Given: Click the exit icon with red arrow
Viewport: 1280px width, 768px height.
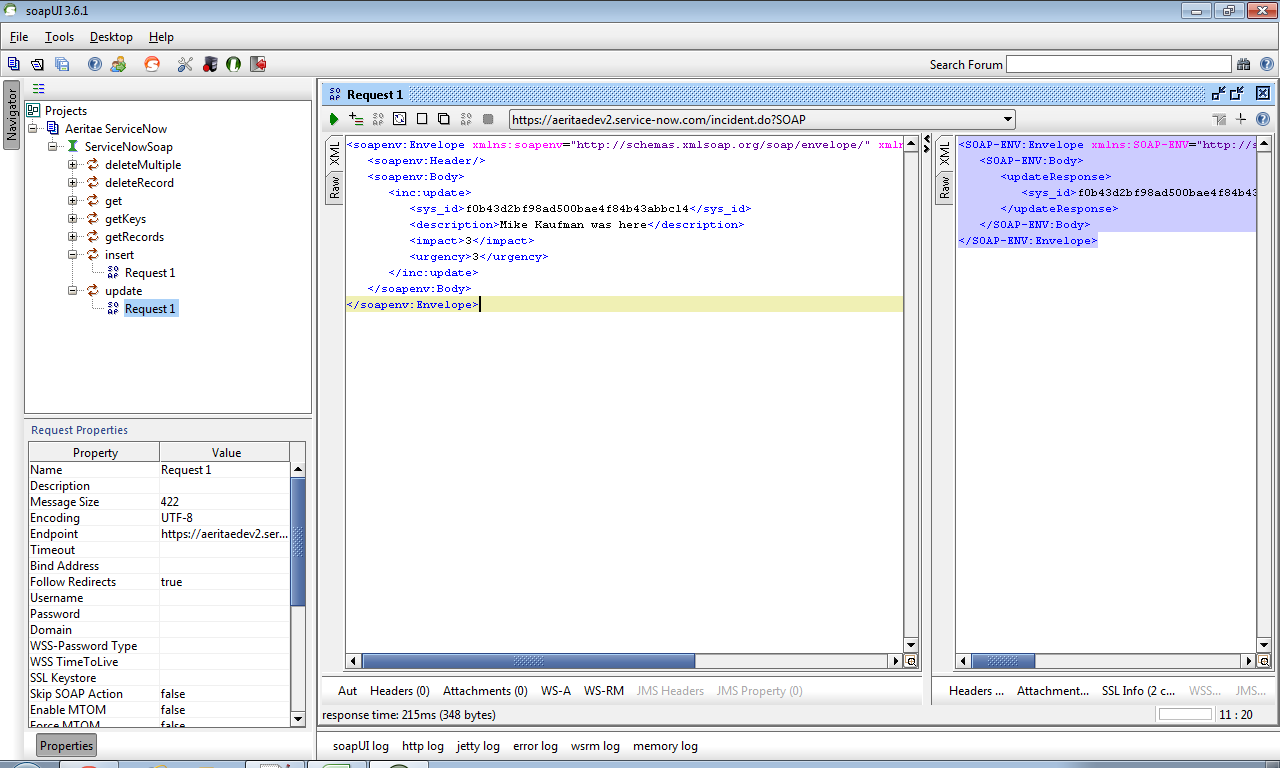Looking at the screenshot, I should click(x=258, y=64).
